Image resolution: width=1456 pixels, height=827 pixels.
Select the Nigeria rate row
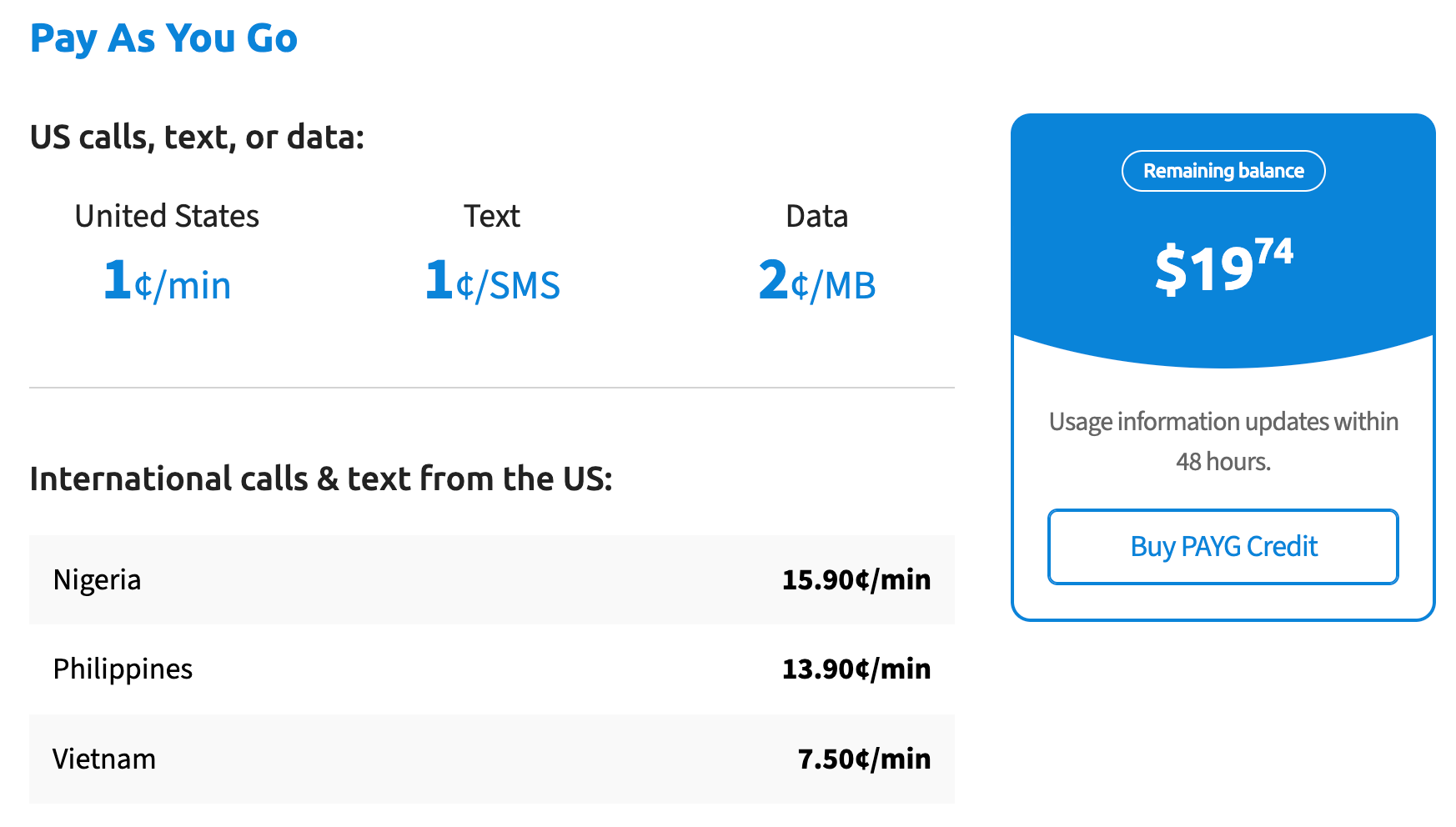pyautogui.click(x=492, y=580)
